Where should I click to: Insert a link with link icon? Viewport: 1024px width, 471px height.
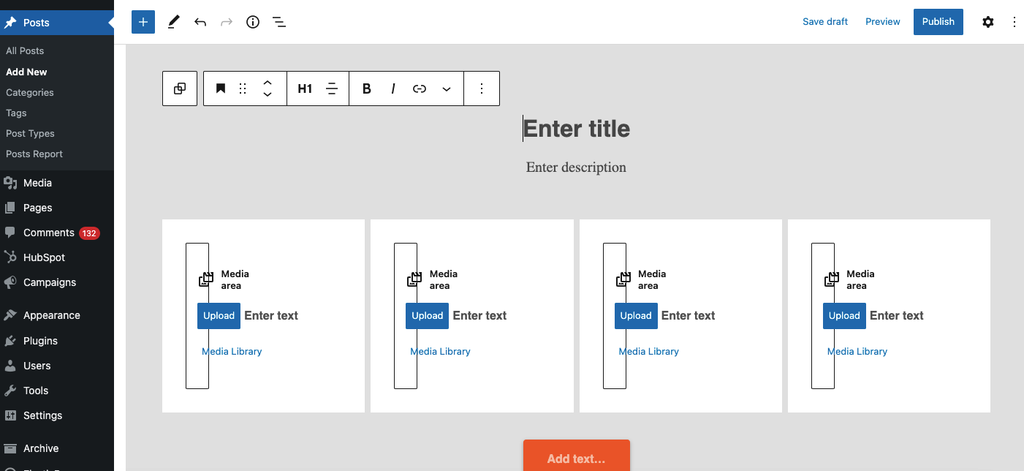(419, 89)
